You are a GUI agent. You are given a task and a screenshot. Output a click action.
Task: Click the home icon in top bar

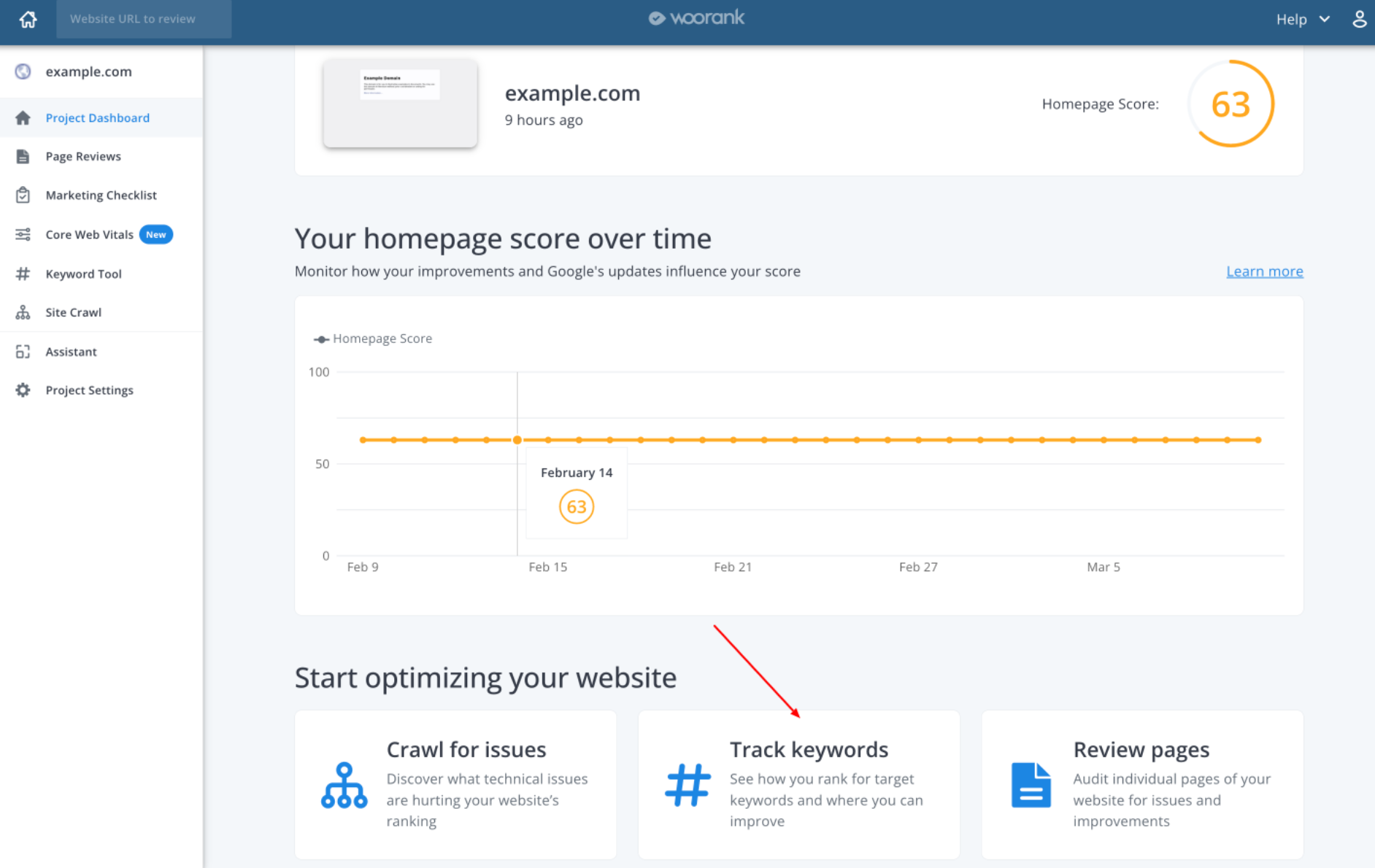coord(28,19)
